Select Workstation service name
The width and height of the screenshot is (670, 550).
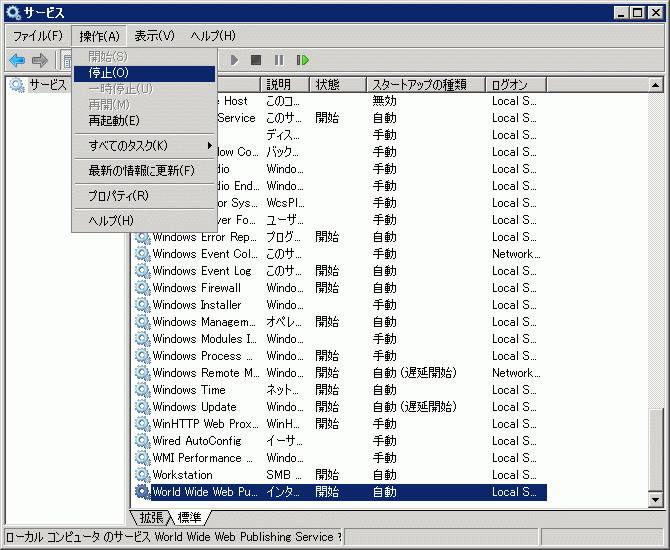(x=182, y=475)
